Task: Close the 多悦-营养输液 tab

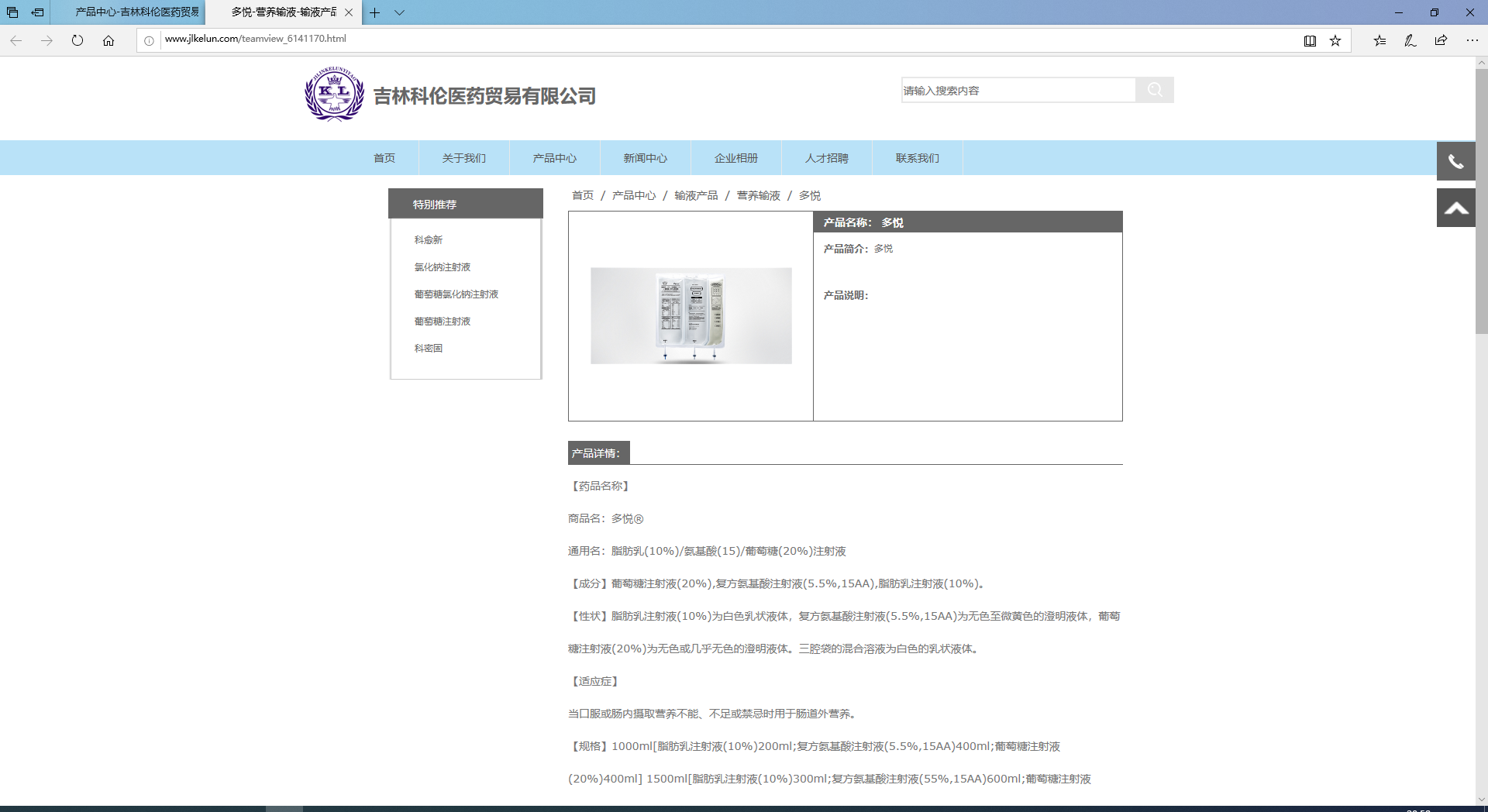Action: click(349, 12)
